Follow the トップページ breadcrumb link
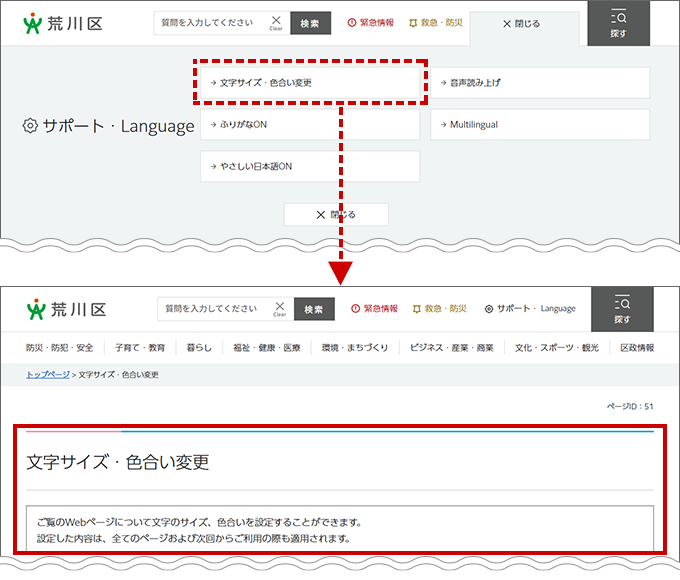680x580 pixels. coord(48,374)
